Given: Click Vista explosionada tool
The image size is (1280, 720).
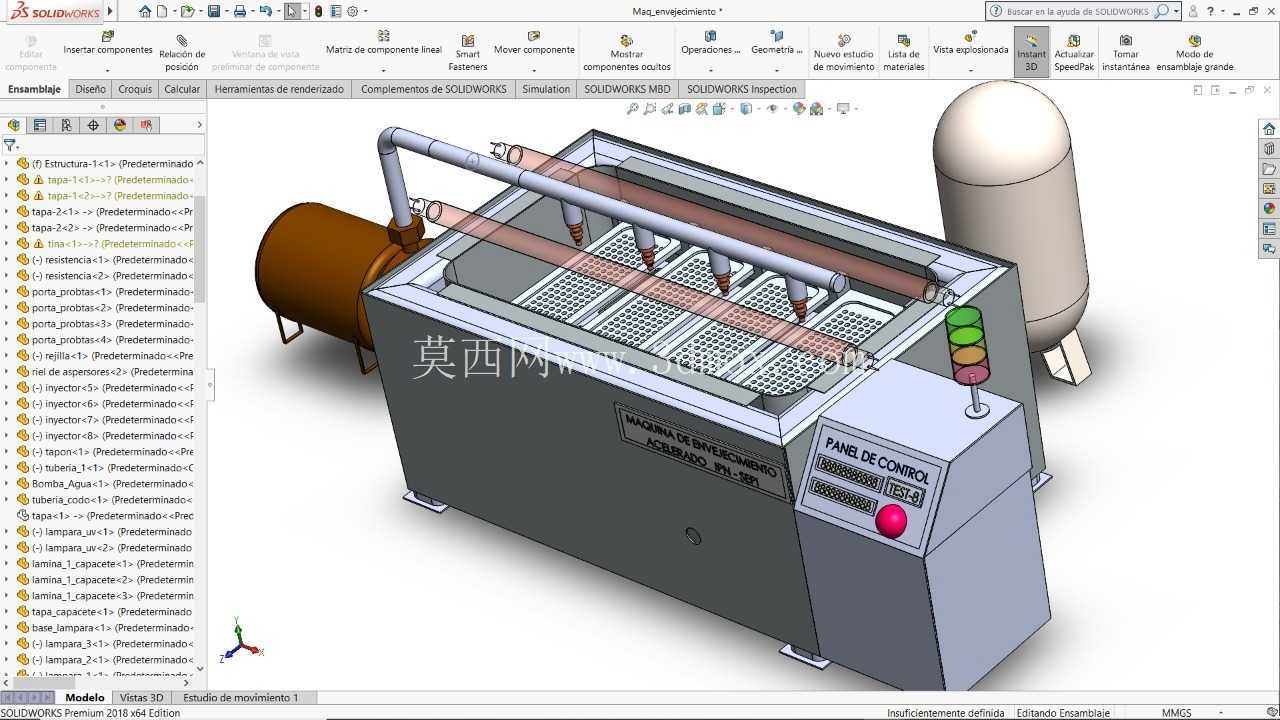Looking at the screenshot, I should point(970,43).
